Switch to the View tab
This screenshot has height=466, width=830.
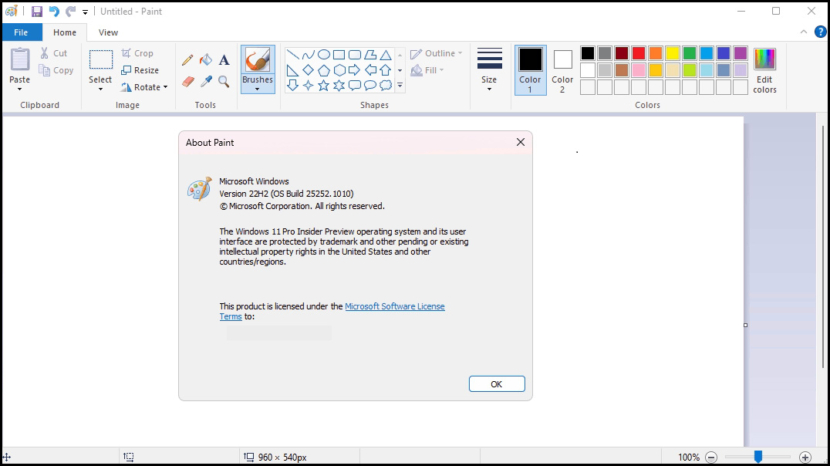pos(108,32)
